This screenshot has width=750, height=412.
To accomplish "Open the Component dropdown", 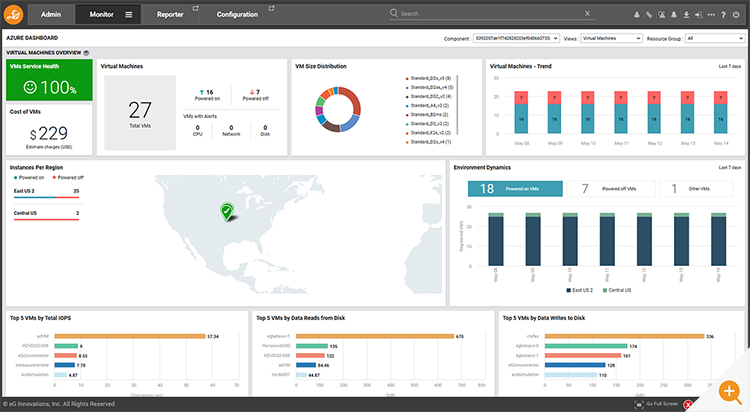I will coord(516,38).
